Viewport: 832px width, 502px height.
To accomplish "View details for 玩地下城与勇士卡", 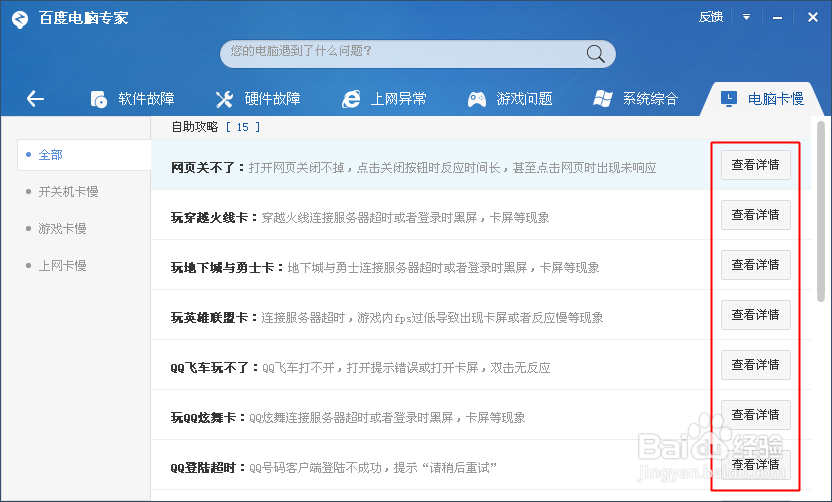I will [x=756, y=265].
